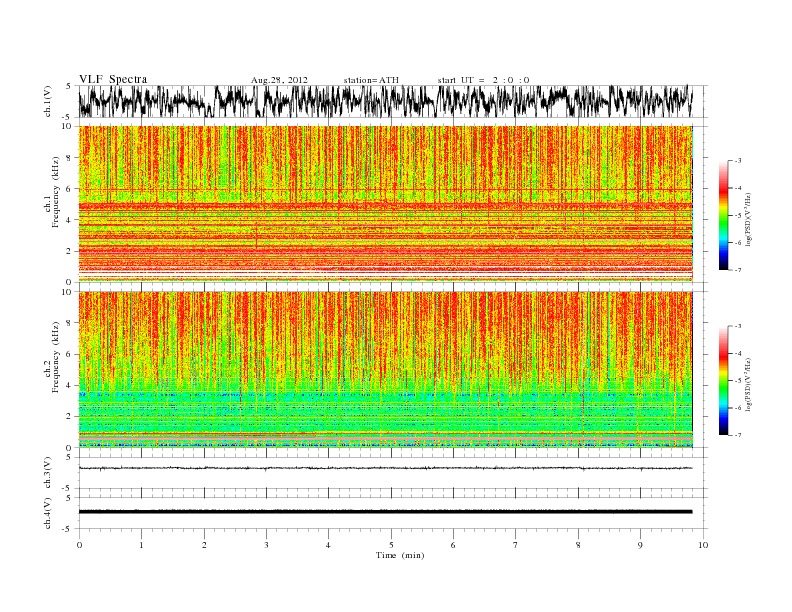The width and height of the screenshot is (792, 612).
Task: Select the start UT = 2:0:0 label
Action: point(483,80)
